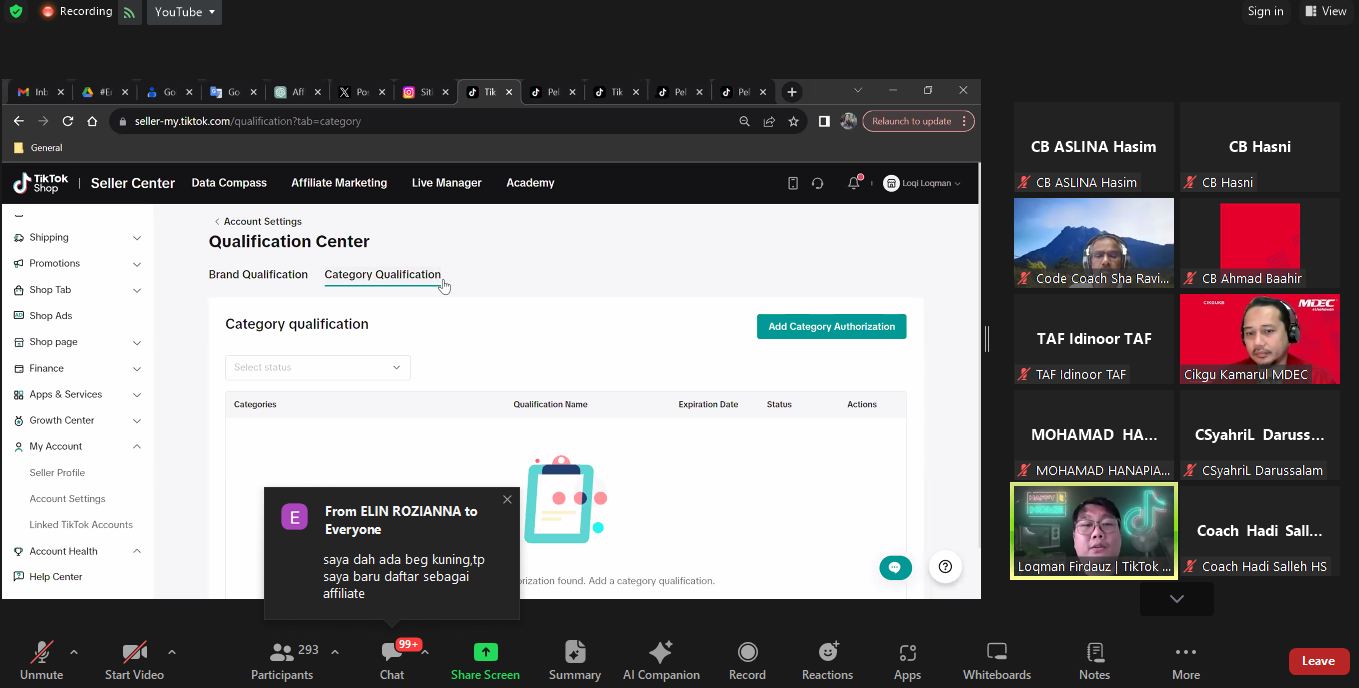1359x688 pixels.
Task: Select Code Coach Sha Ravi video tile
Action: tap(1093, 243)
